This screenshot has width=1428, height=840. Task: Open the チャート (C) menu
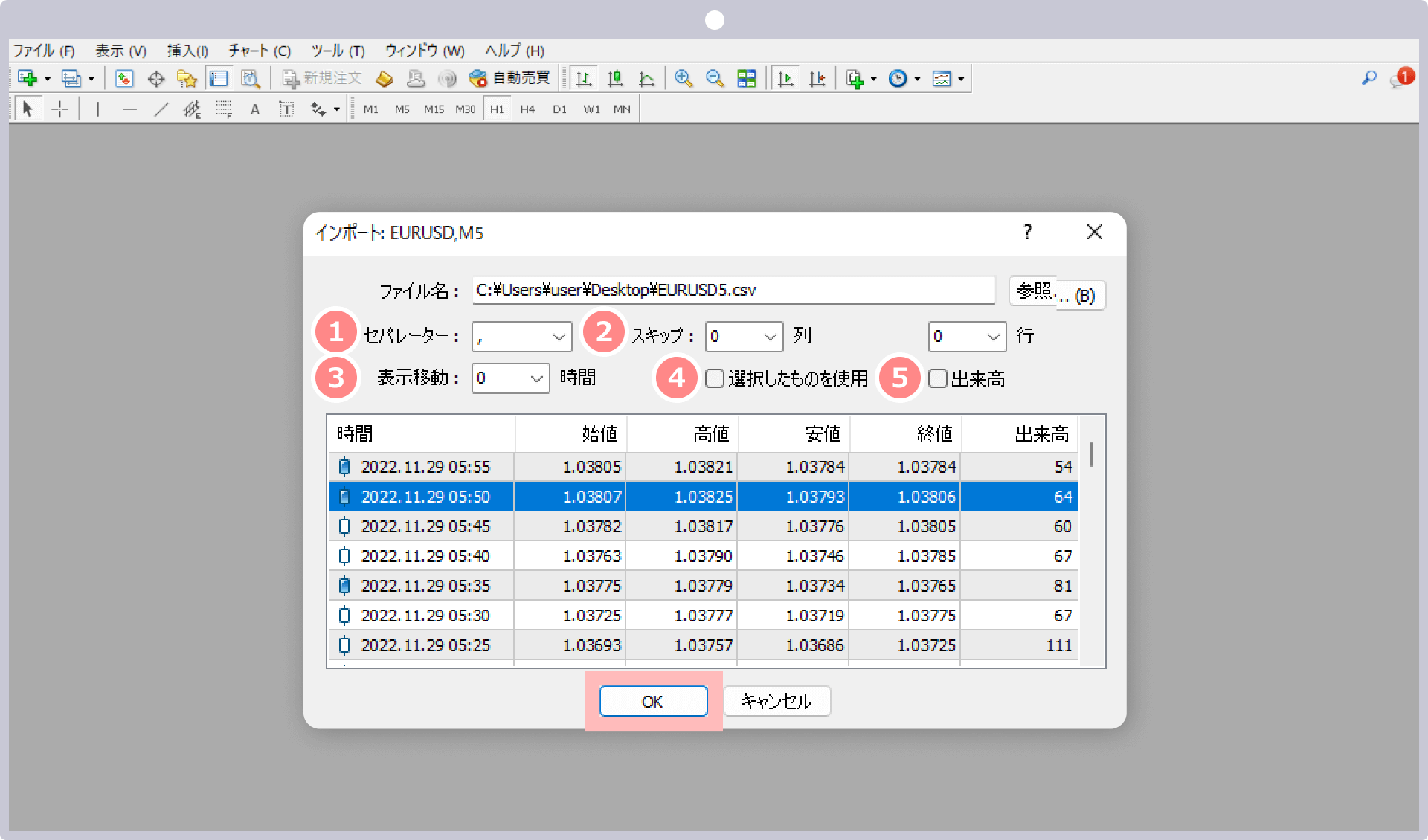tap(260, 51)
